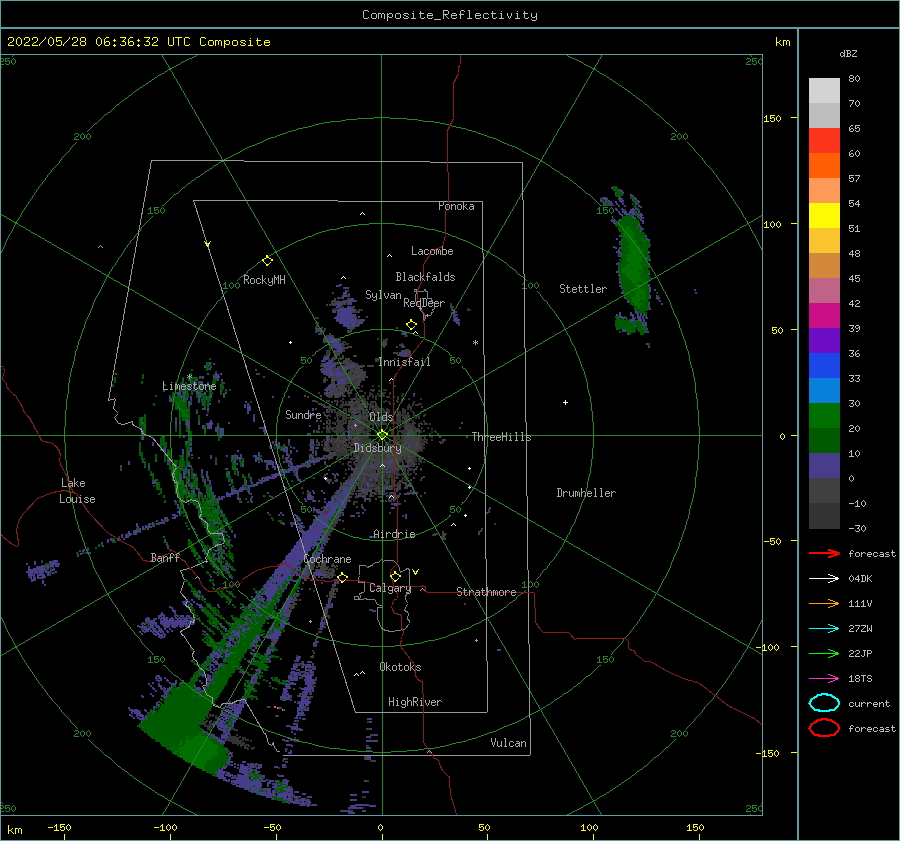Click the Limestone label
The width and height of the screenshot is (900, 841).
coord(189,386)
